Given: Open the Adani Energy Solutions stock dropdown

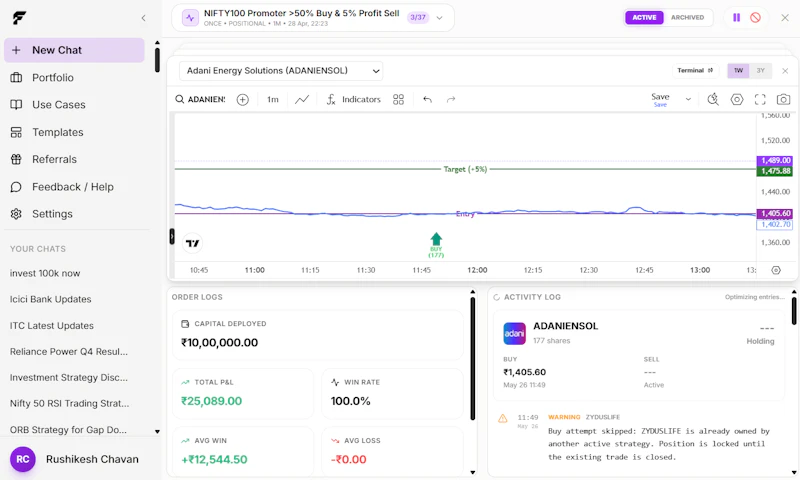Looking at the screenshot, I should click(x=281, y=71).
